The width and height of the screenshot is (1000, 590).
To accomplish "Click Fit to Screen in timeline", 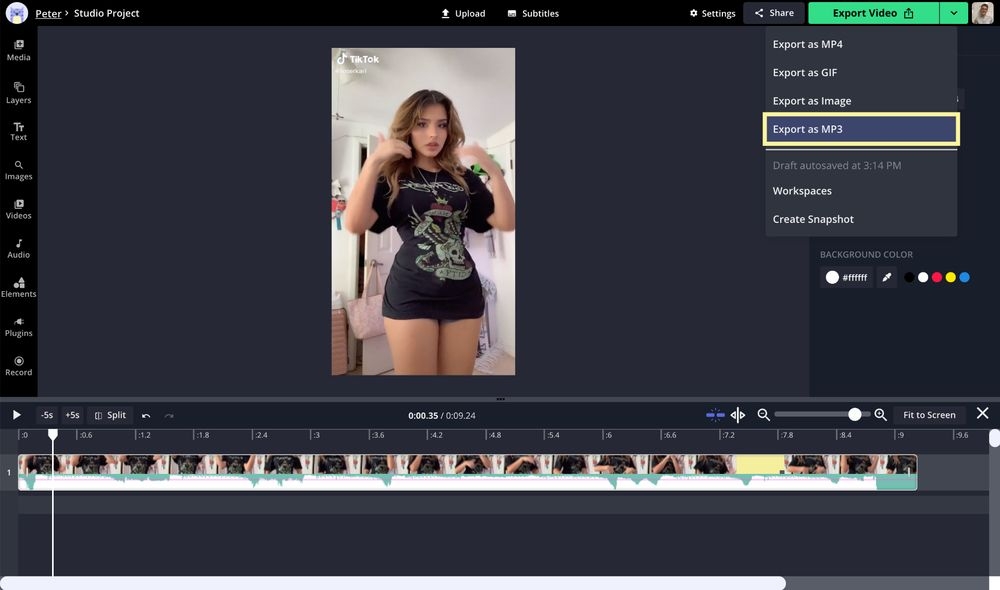I will pos(929,415).
